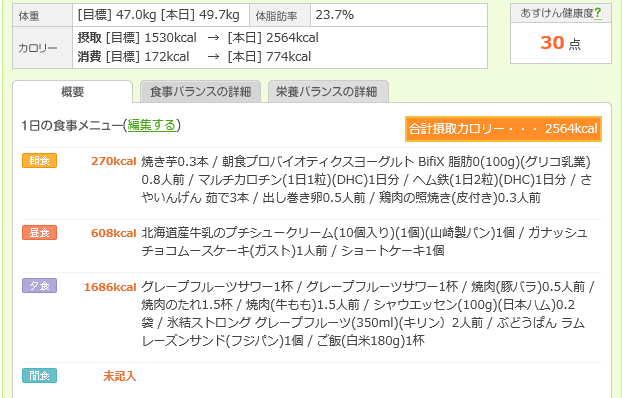Switch to 栄養バランスの詳細 tab

(328, 92)
